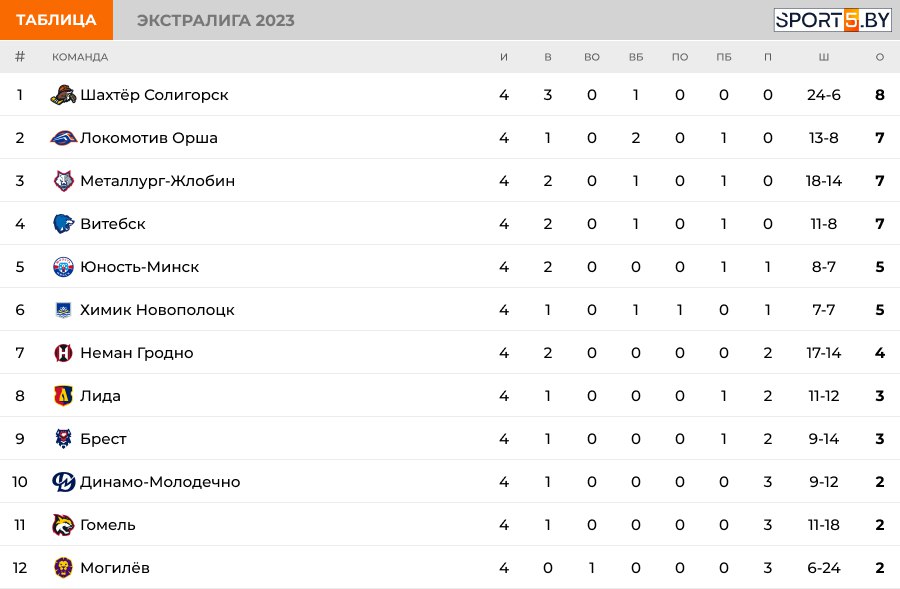900x589 pixels.
Task: Select the ЭКСТРАЛИГА 2023 heading tab
Action: pyautogui.click(x=216, y=20)
